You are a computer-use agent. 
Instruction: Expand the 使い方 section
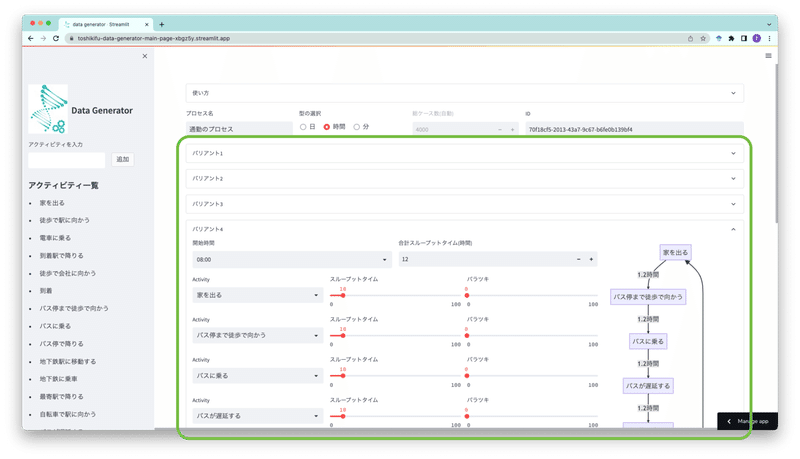click(464, 93)
